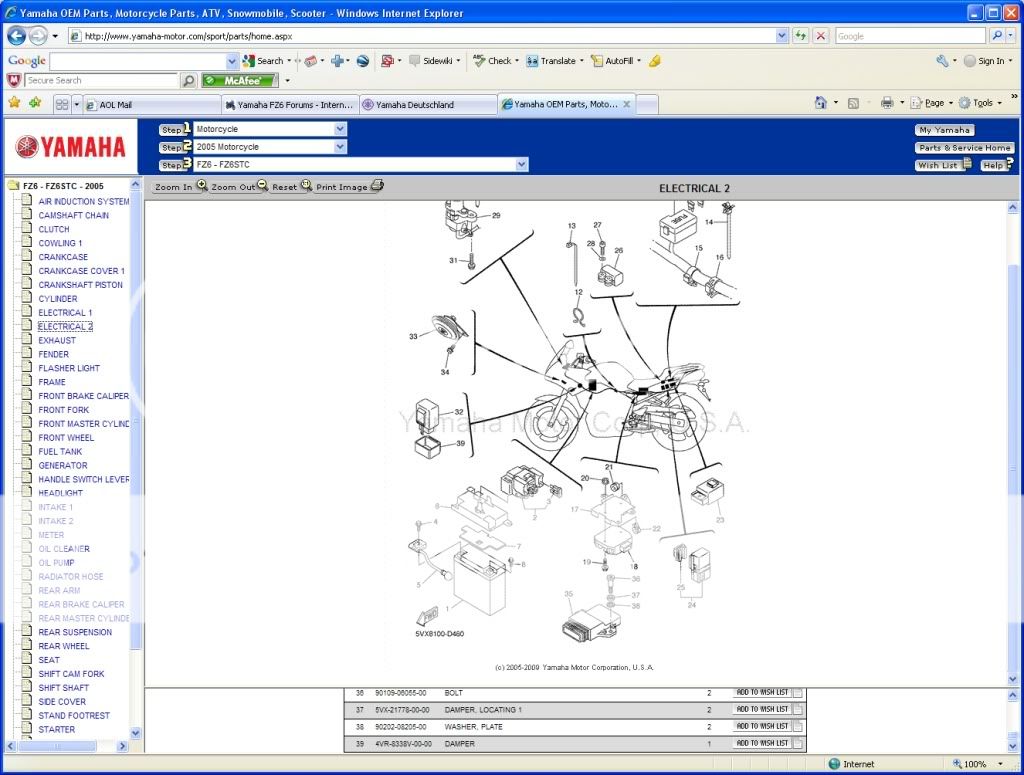Open the FUEL TANK parts category
The height and width of the screenshot is (775, 1024).
coord(62,451)
